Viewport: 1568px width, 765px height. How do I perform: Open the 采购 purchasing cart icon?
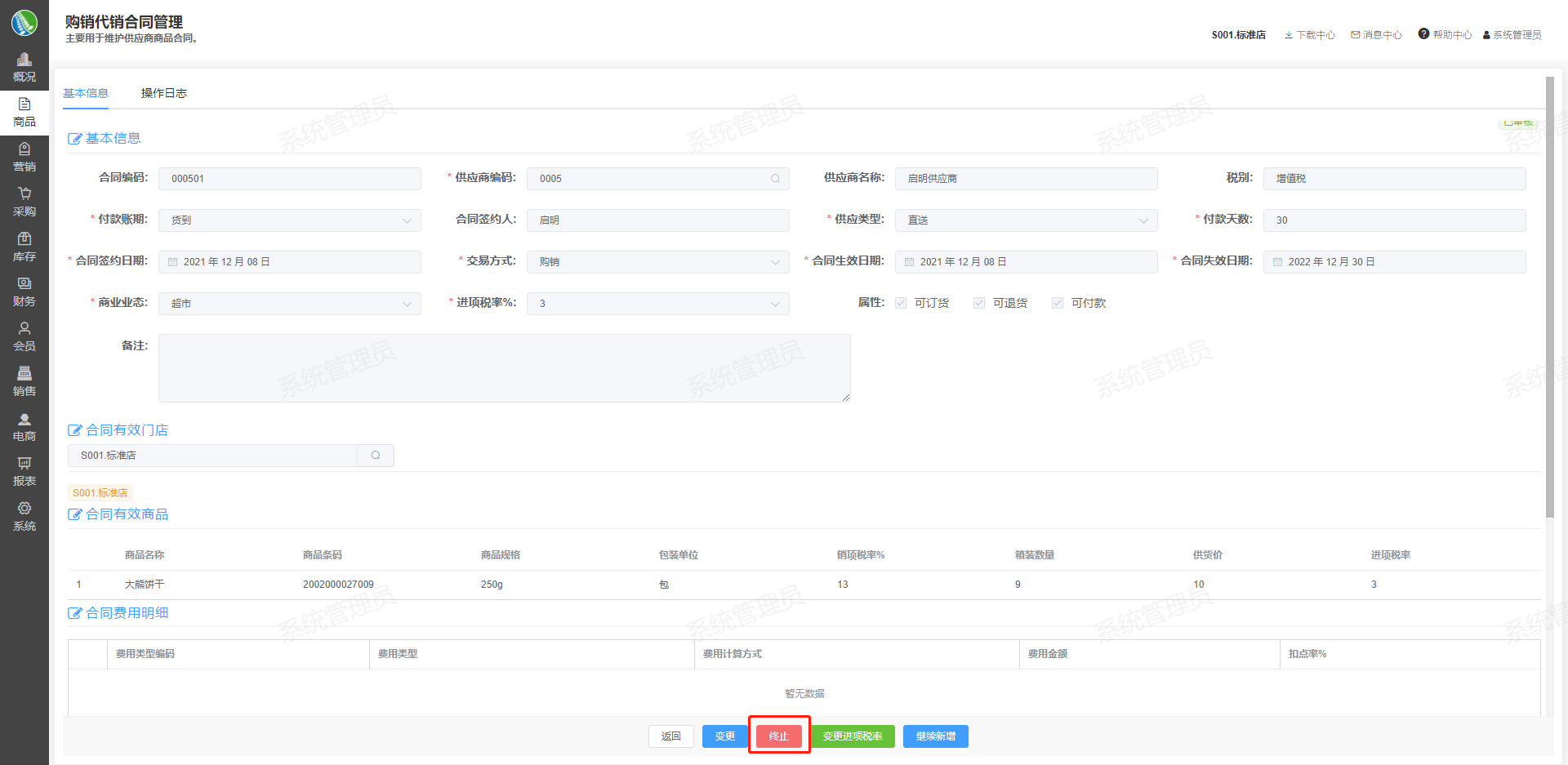coord(24,195)
